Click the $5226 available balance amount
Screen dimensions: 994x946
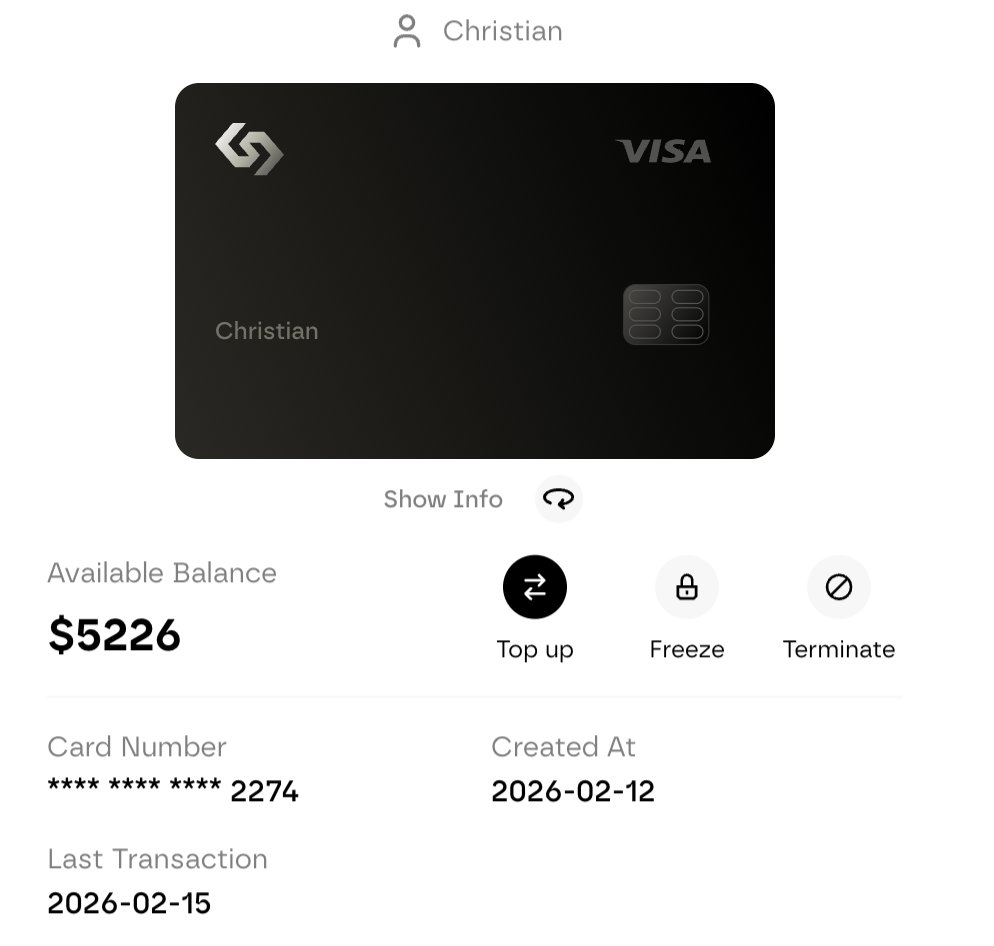click(115, 635)
